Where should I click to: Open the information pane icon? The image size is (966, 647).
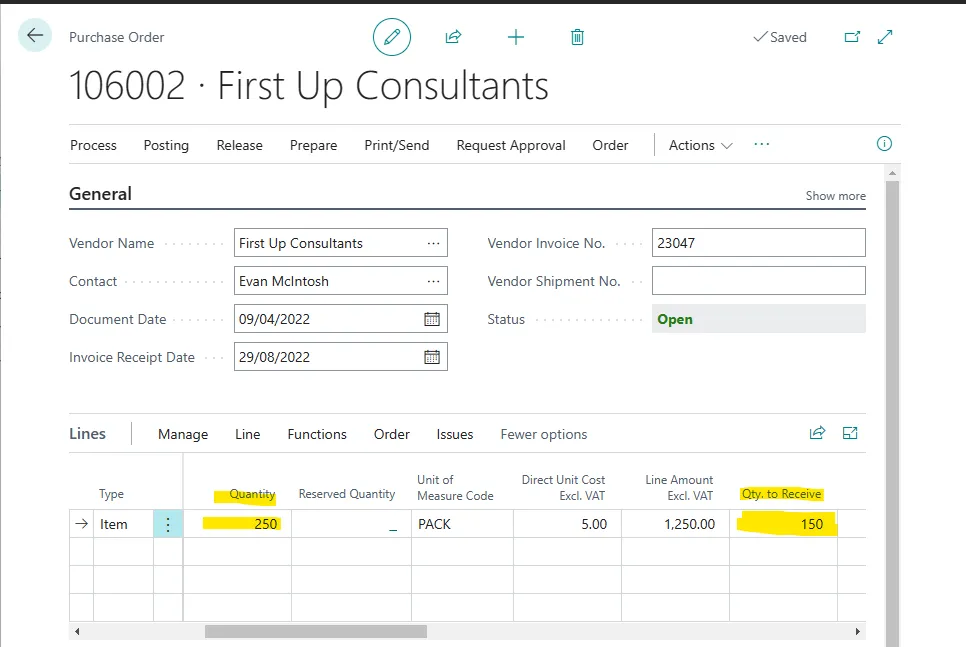click(x=884, y=144)
